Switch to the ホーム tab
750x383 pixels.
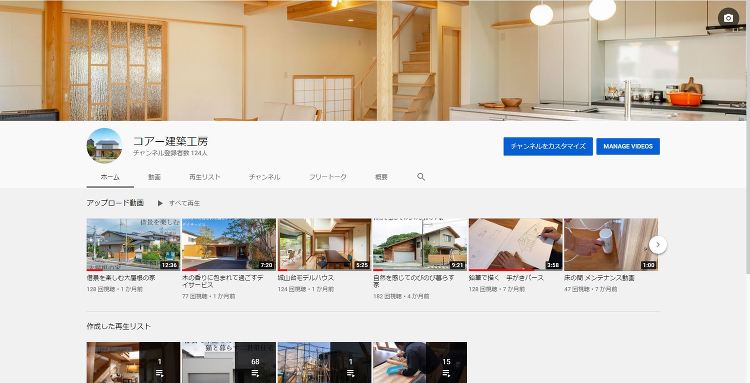[110, 177]
